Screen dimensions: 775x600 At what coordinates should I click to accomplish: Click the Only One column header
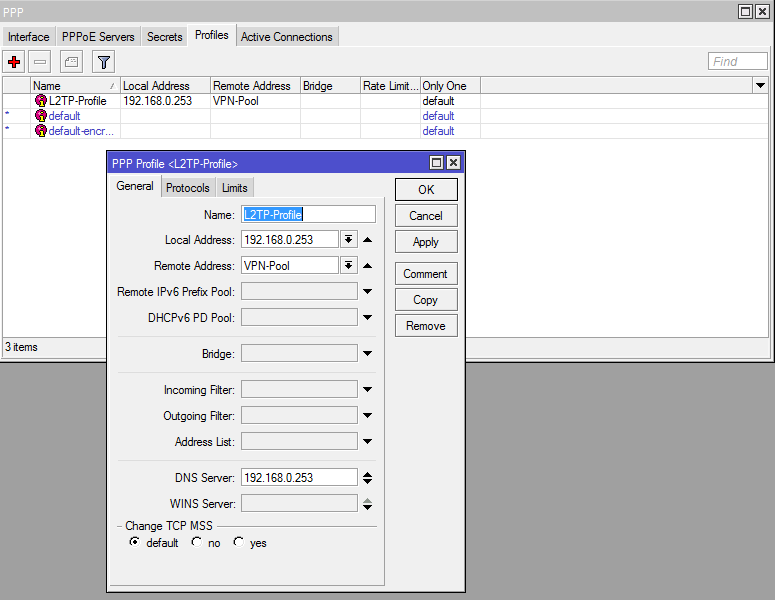coord(450,86)
